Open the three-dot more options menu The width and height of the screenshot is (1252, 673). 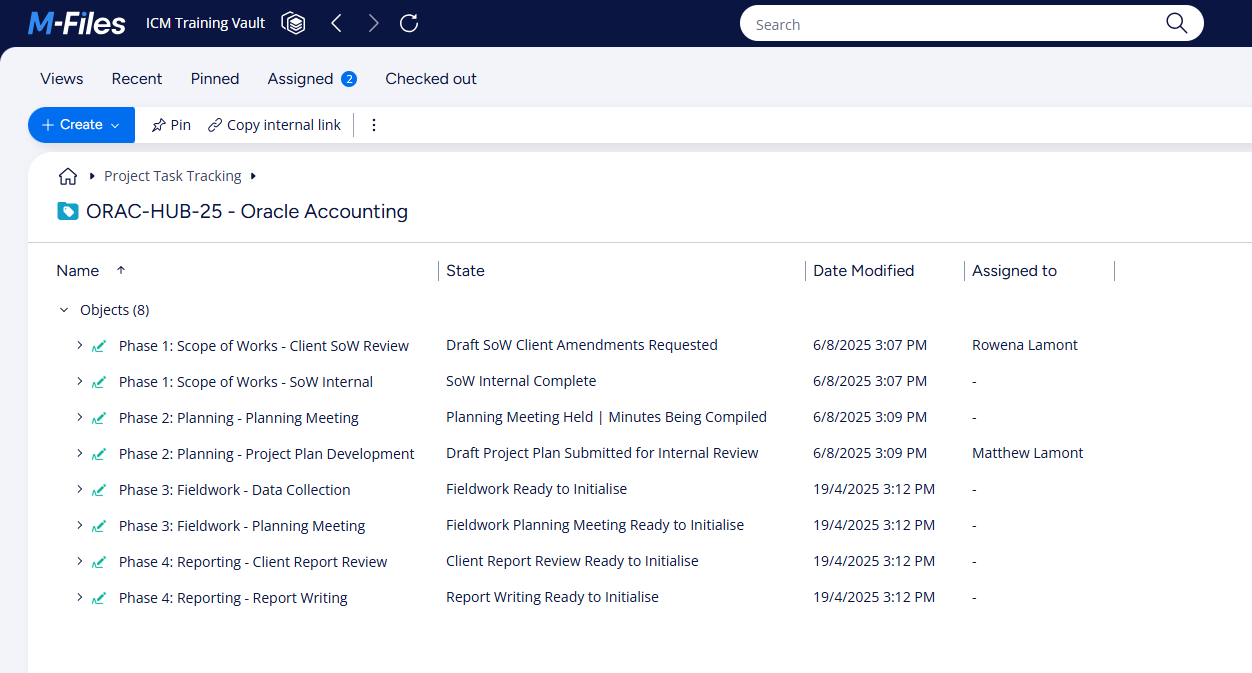(374, 125)
